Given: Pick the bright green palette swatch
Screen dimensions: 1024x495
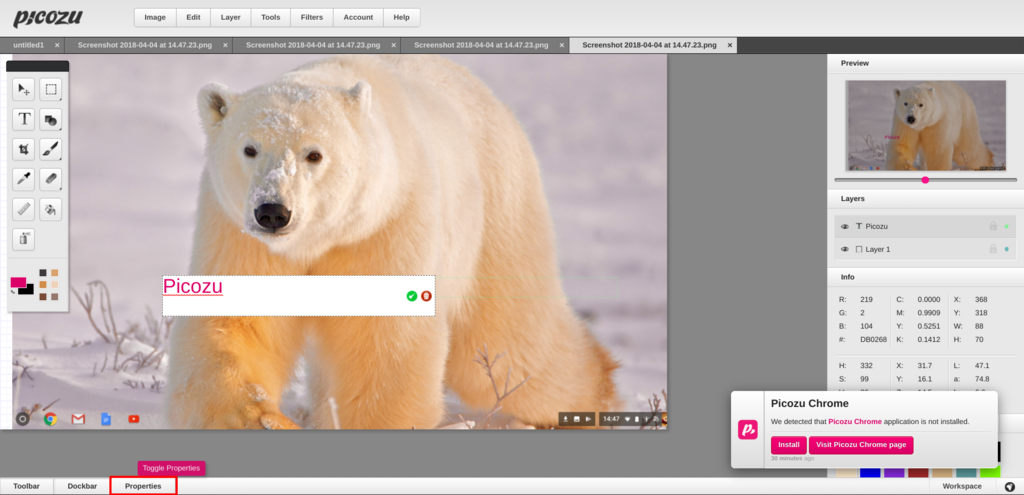Looking at the screenshot, I should point(990,471).
